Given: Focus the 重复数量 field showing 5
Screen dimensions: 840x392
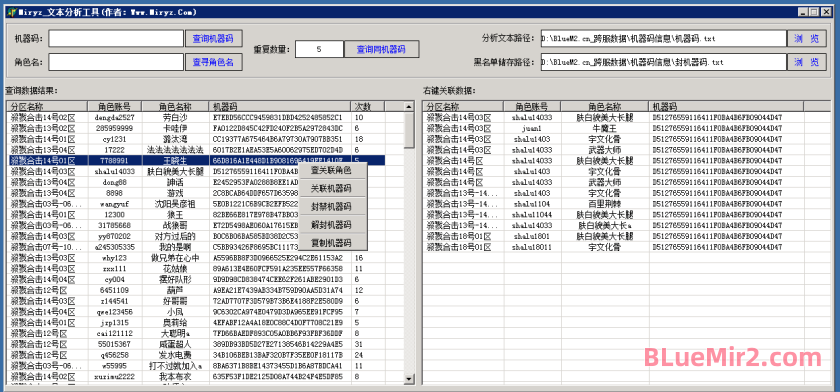Looking at the screenshot, I should [319, 49].
